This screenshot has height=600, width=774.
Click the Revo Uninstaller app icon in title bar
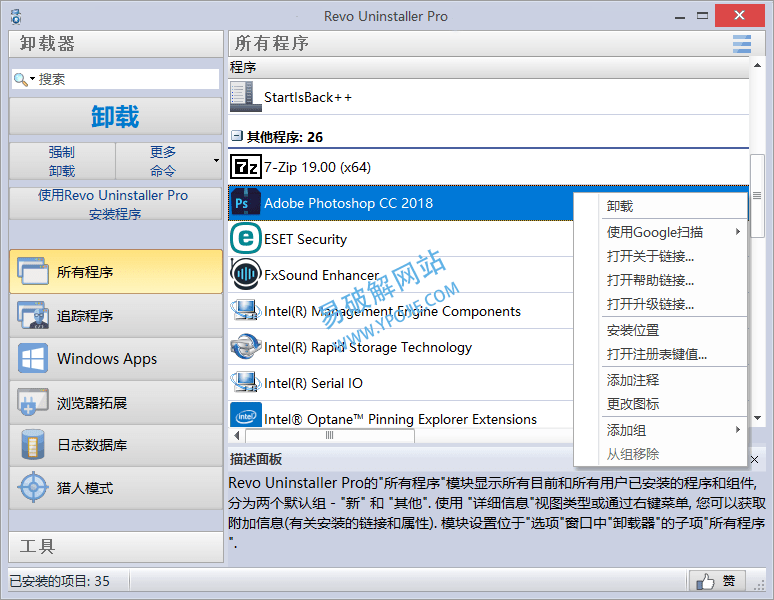point(16,16)
